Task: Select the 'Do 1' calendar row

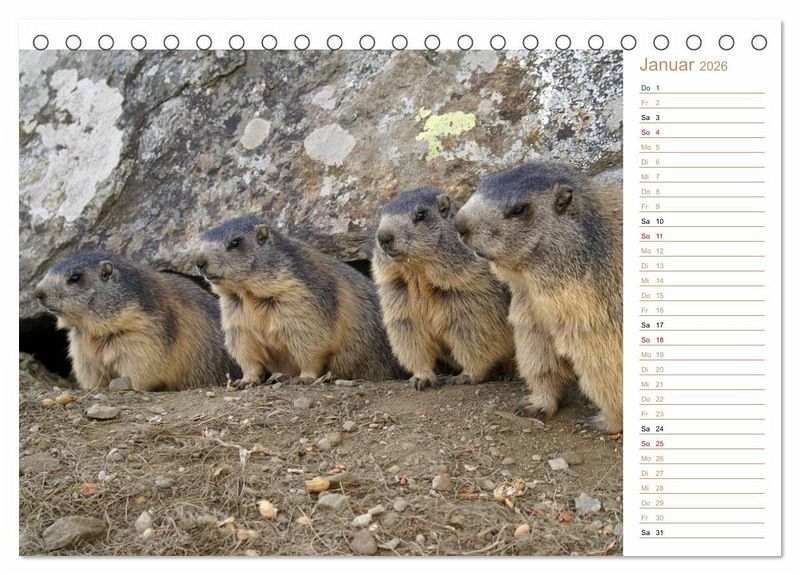Action: pos(702,88)
